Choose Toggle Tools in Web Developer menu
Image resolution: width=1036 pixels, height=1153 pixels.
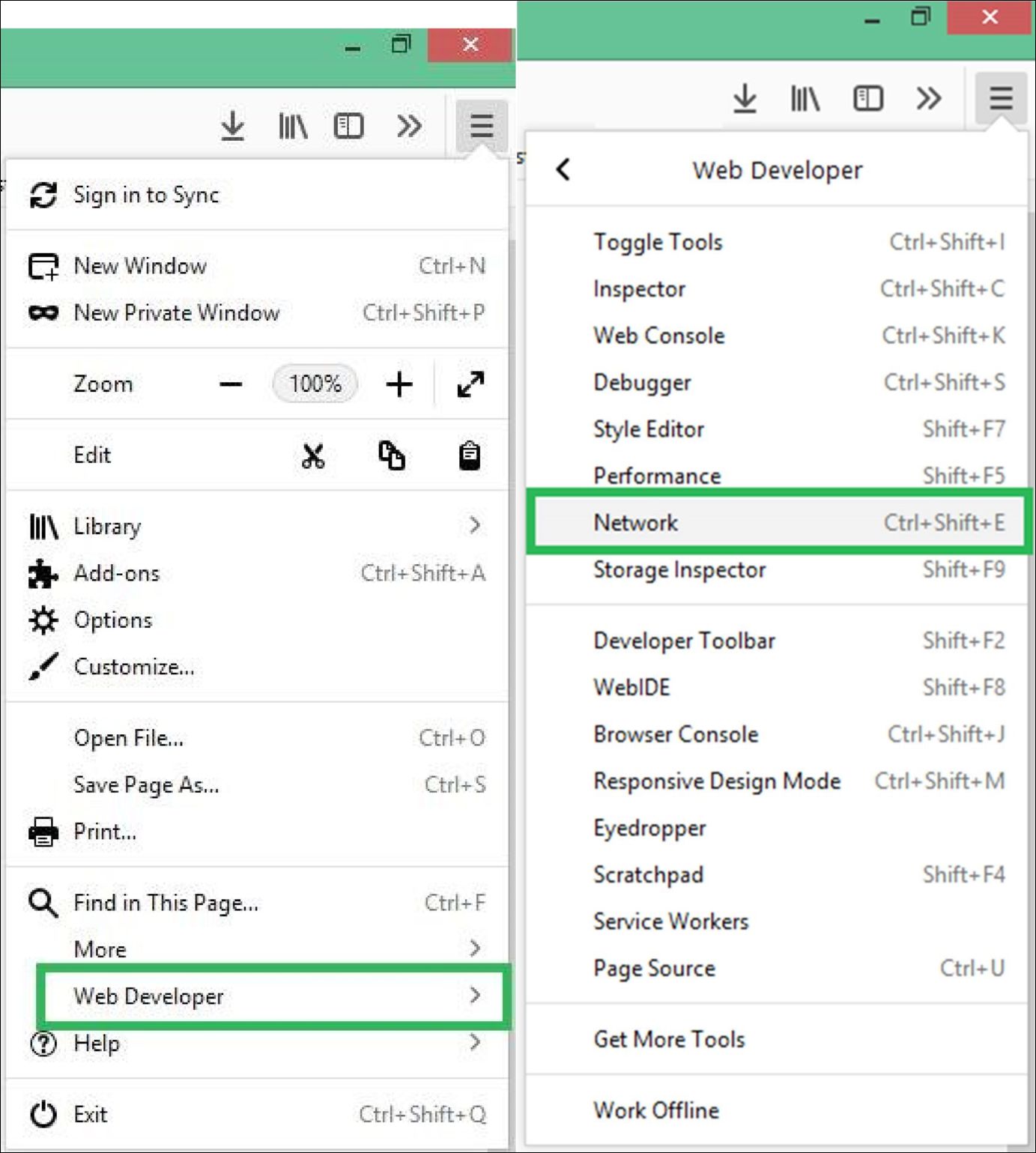(658, 242)
